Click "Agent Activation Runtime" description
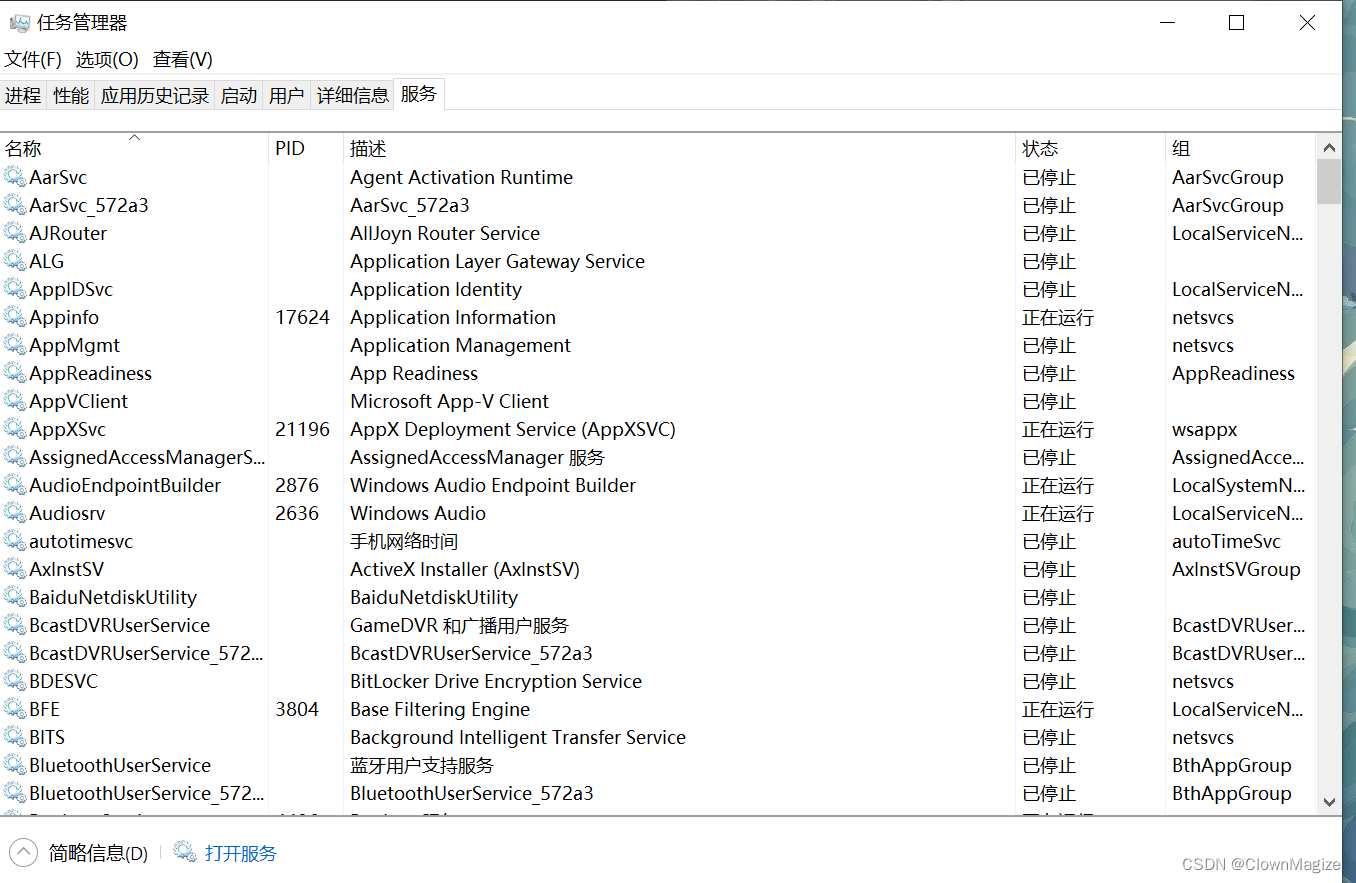 tap(462, 177)
